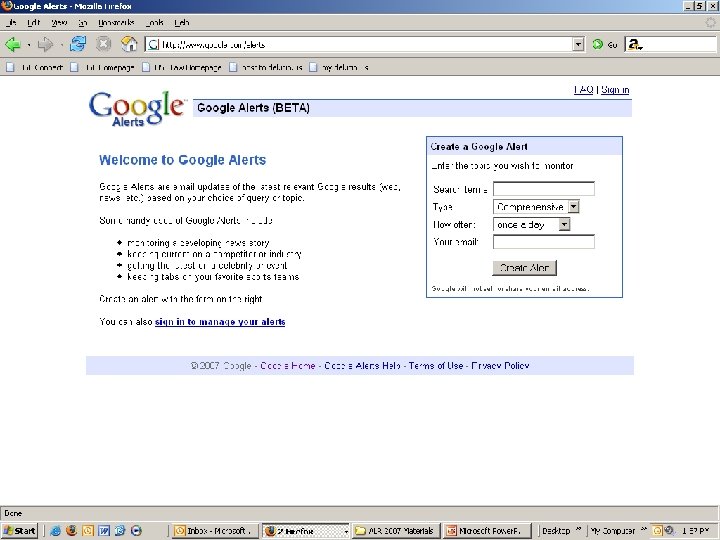Open the Bookmarks menu
The image size is (720, 540).
point(116,22)
